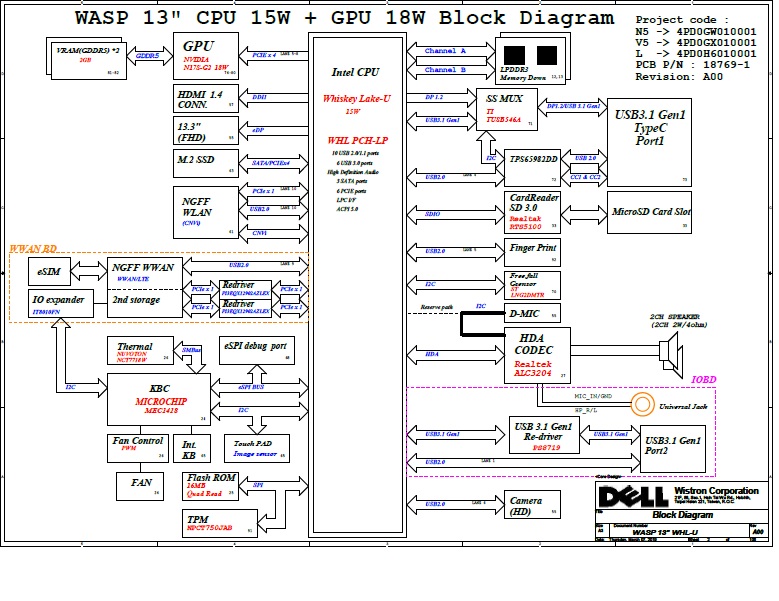779x601 pixels.
Task: Click the HDA CODEC Realtek block
Action: tap(537, 355)
